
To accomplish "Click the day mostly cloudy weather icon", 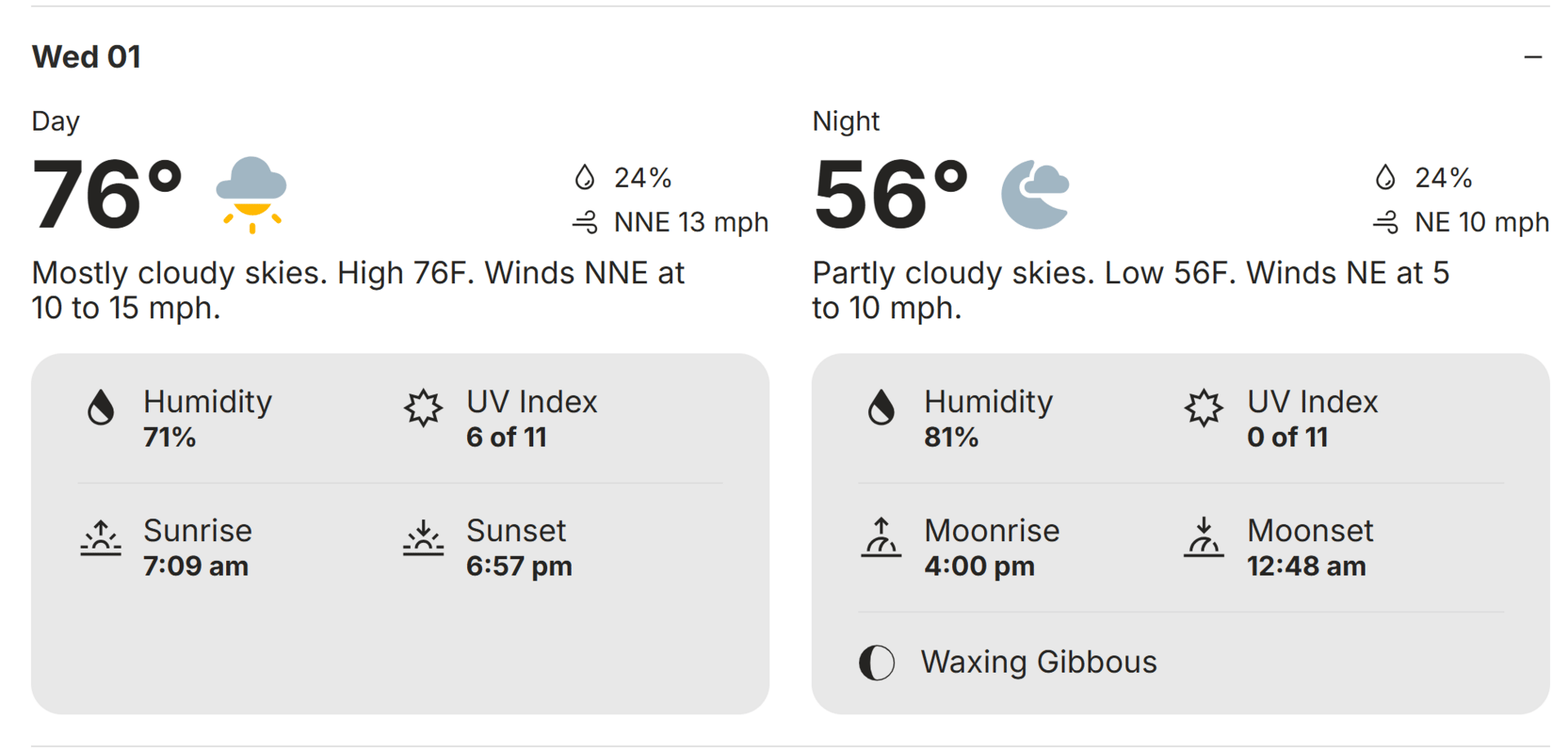I will pyautogui.click(x=252, y=194).
